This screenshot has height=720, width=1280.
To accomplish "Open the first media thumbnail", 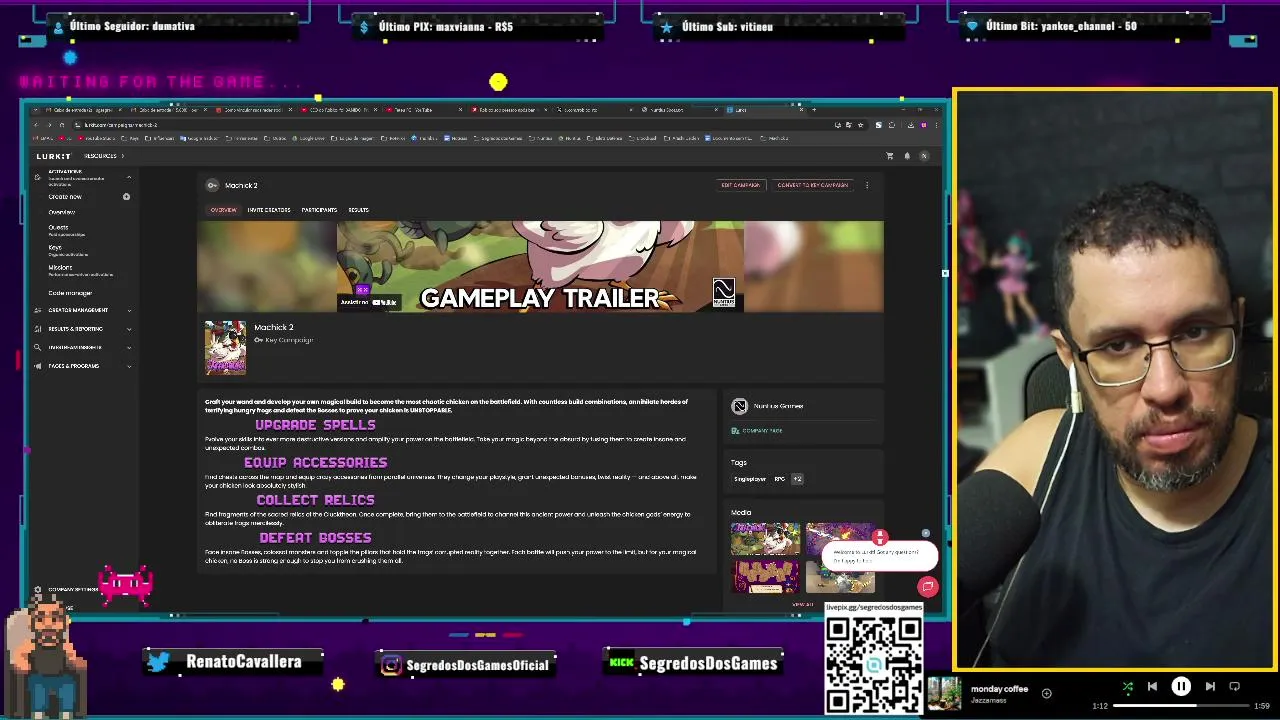I will [x=765, y=538].
